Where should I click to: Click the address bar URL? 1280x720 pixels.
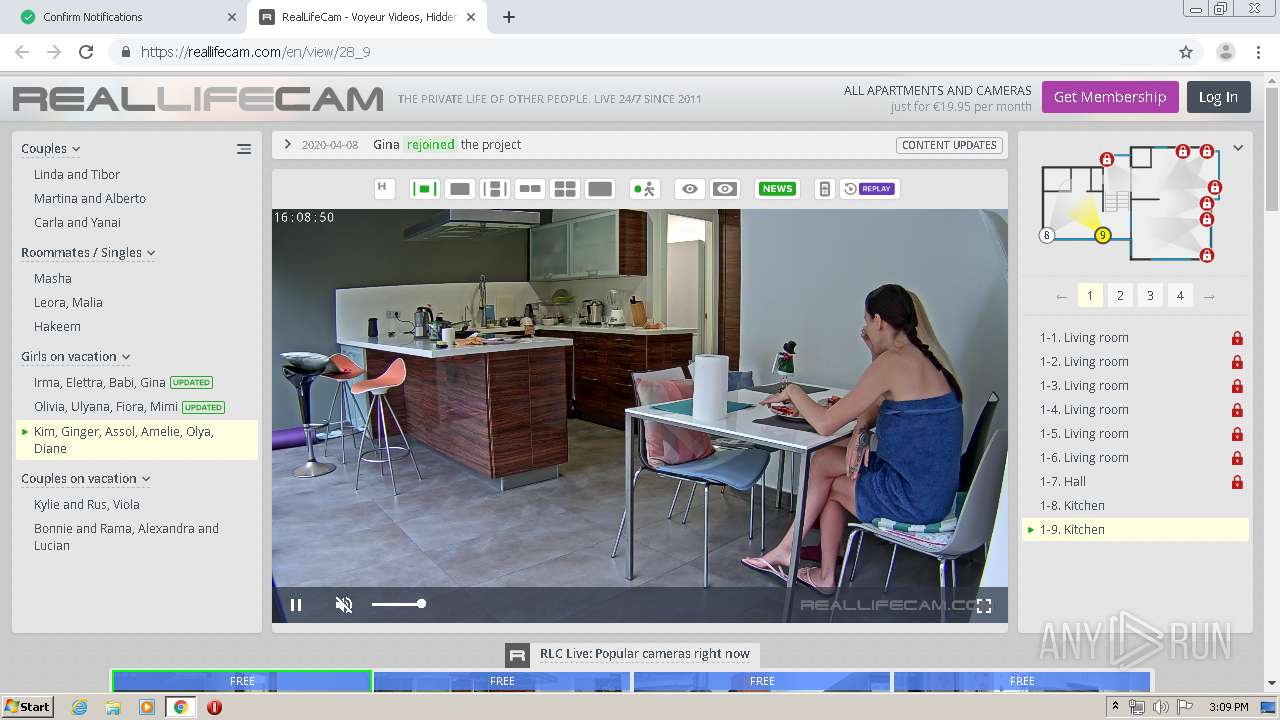255,52
